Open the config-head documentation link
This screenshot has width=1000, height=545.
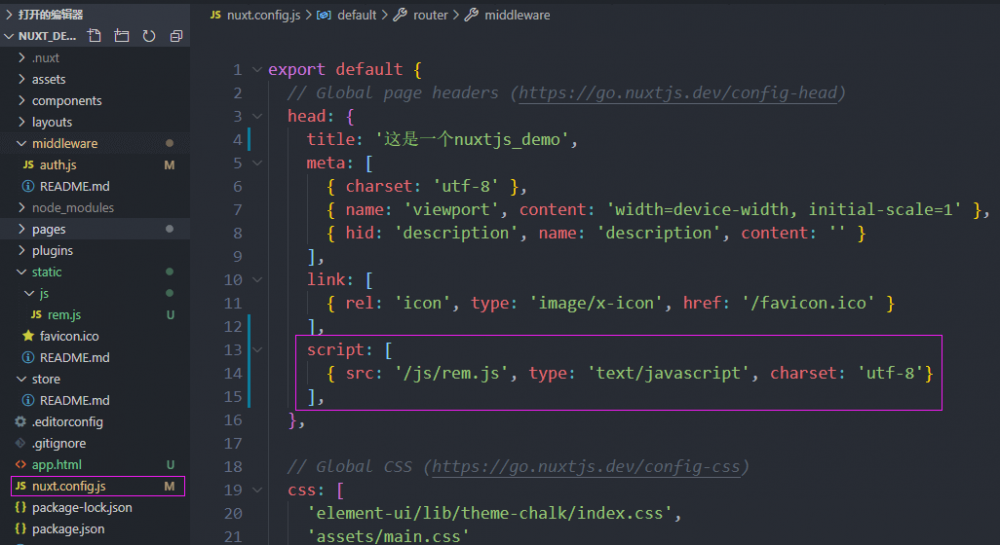678,93
